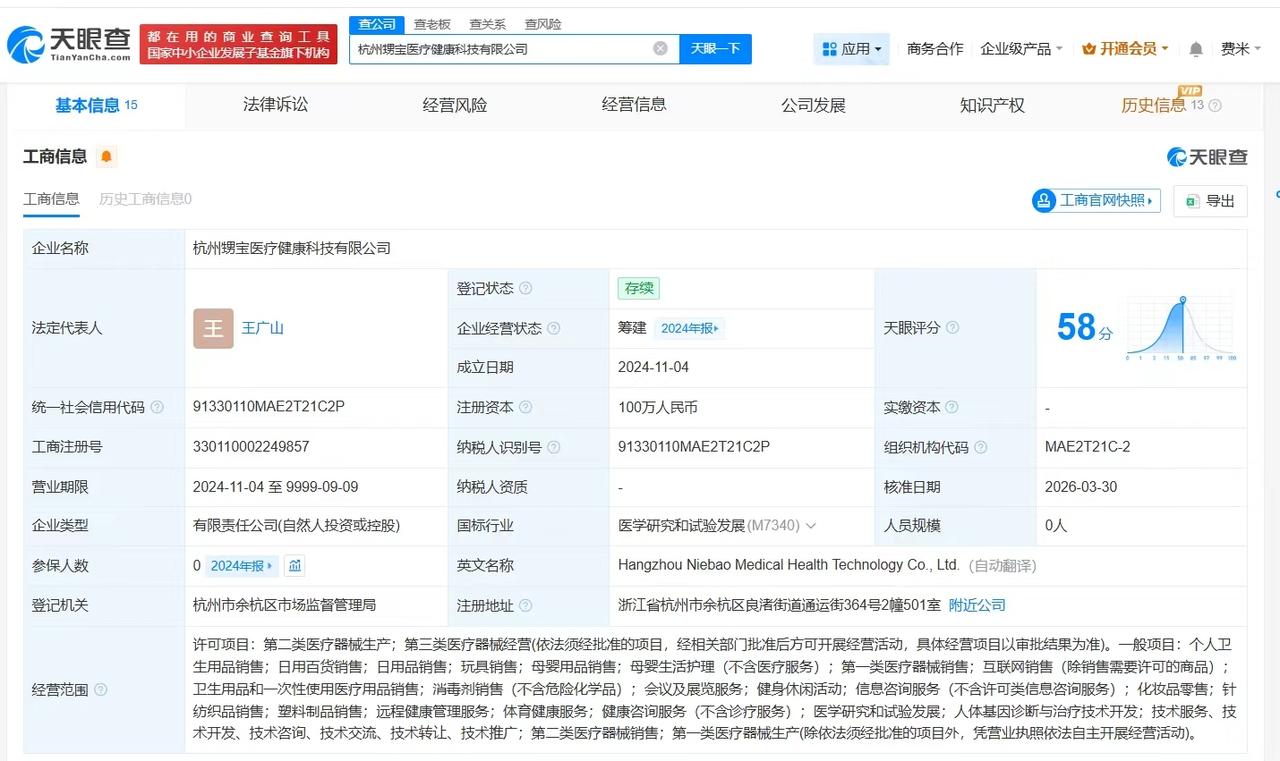This screenshot has width=1280, height=761.
Task: Click the 天眼评分 distribution chart
Action: coord(1182,328)
